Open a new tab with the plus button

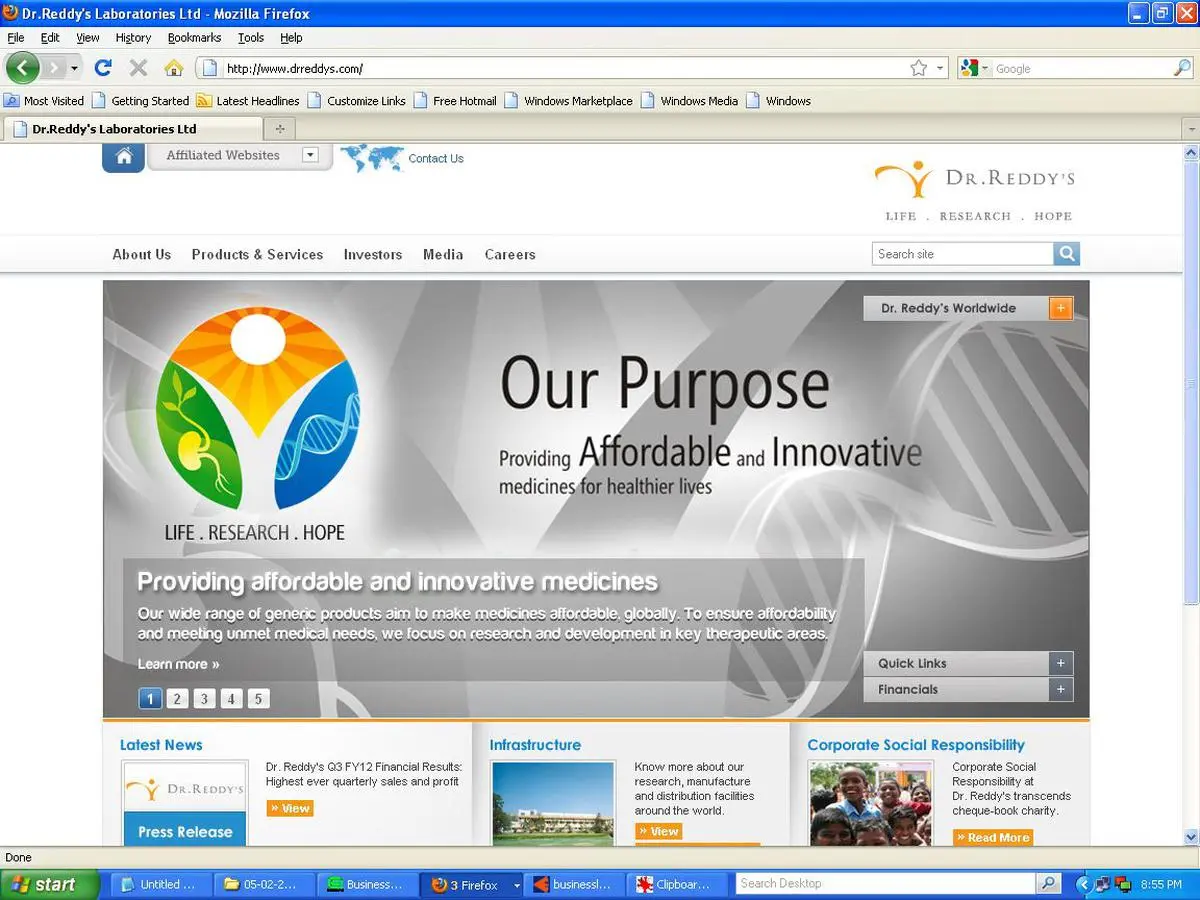[x=280, y=129]
